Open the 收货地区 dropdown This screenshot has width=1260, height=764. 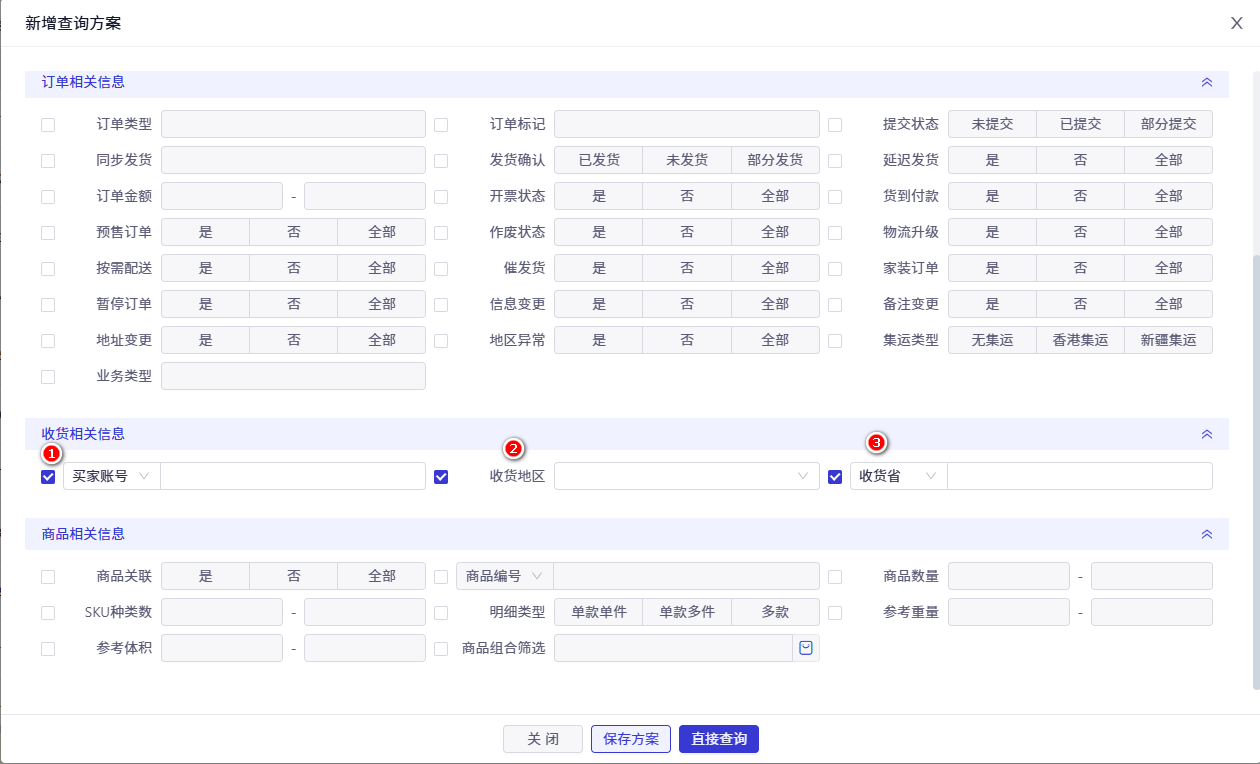687,476
